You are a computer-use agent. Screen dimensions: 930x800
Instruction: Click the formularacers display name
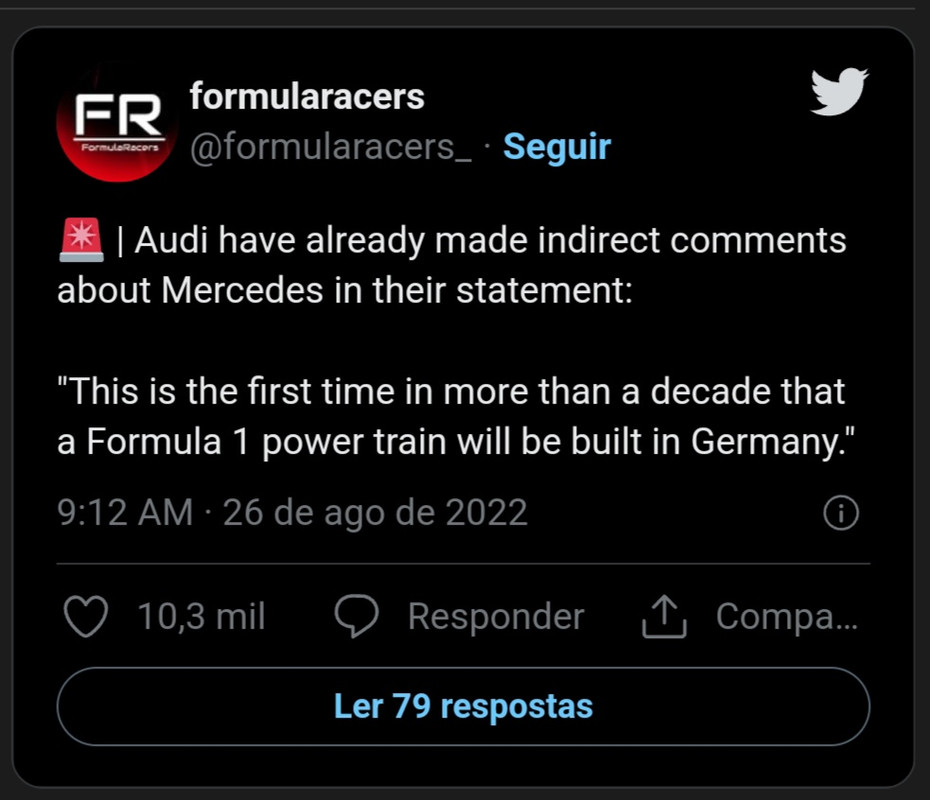pyautogui.click(x=307, y=96)
